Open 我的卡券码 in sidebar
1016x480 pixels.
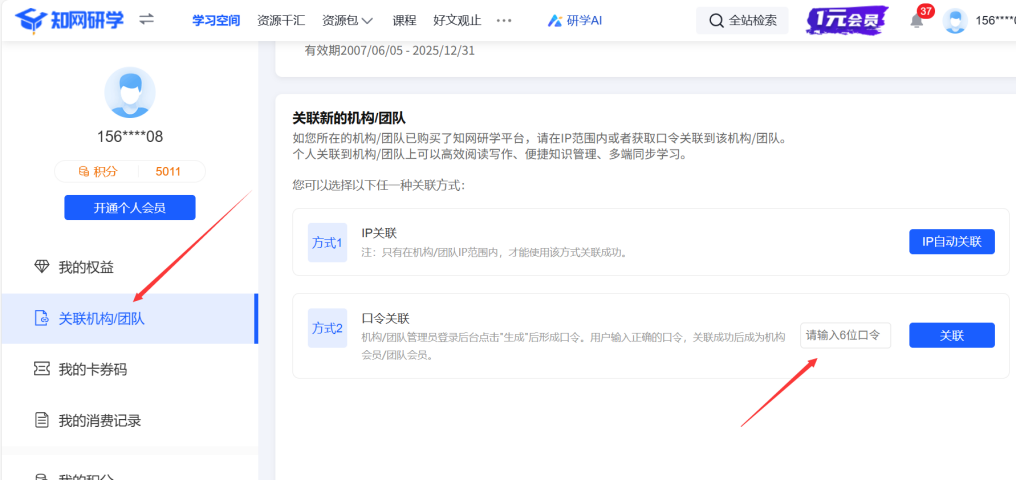[x=92, y=370]
